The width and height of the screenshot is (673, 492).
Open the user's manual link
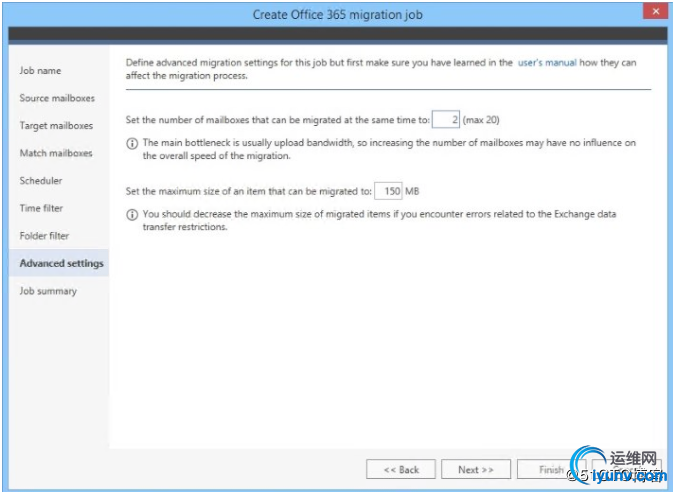click(547, 63)
